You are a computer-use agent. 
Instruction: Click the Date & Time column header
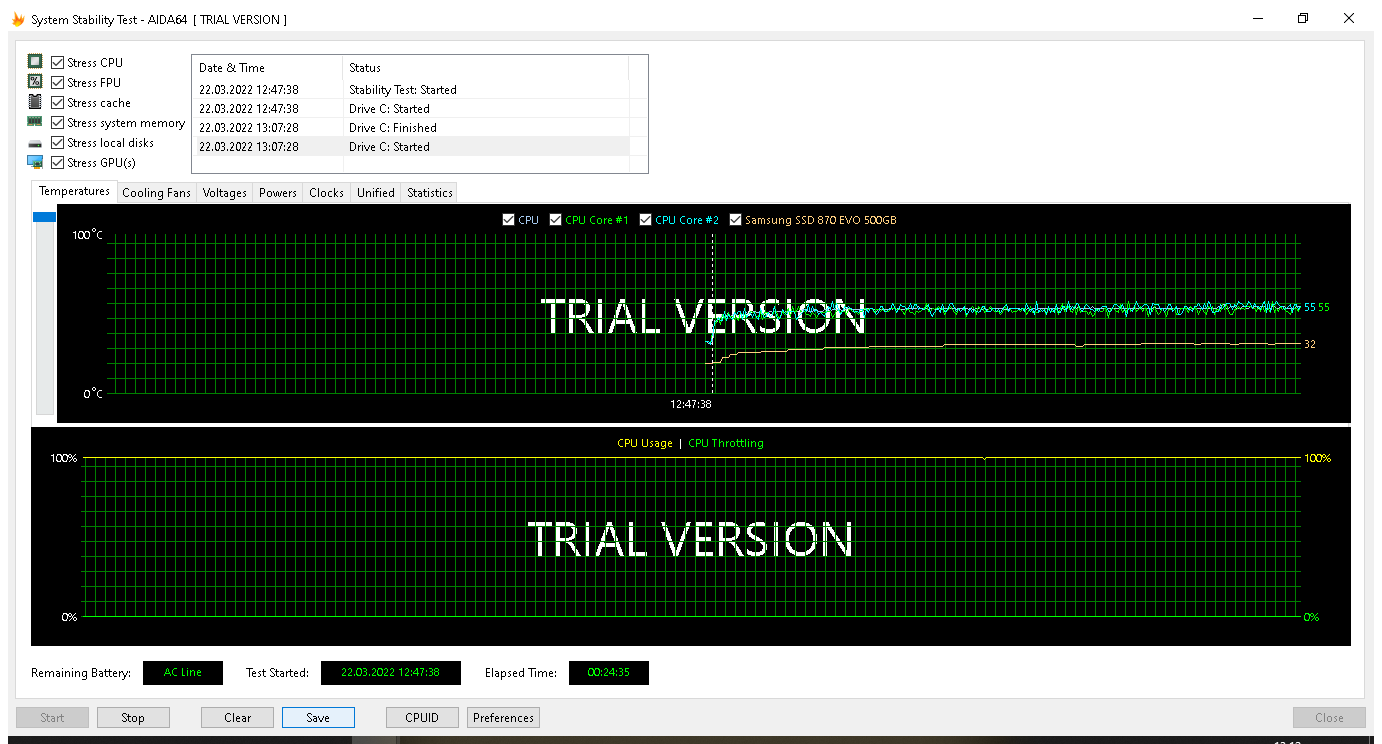point(267,68)
